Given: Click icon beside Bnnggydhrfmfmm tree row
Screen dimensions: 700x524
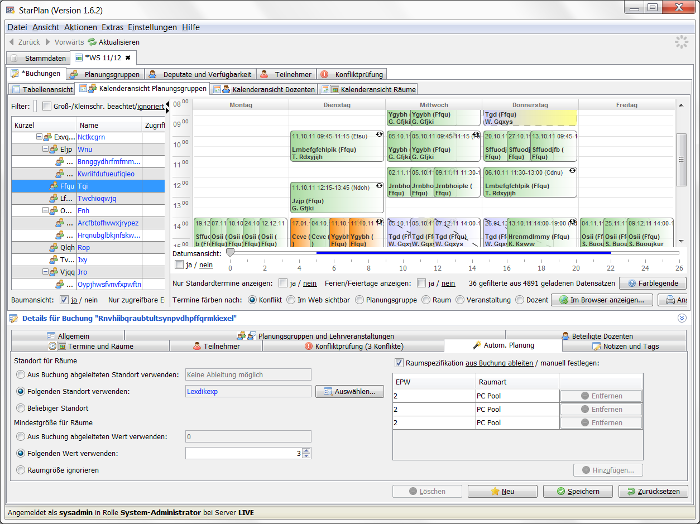Looking at the screenshot, I should click(59, 161).
